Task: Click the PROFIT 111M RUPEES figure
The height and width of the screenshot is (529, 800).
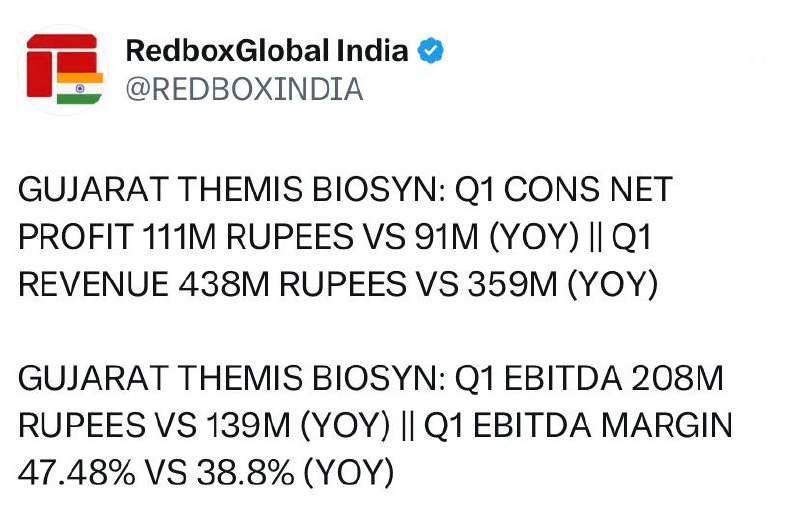Action: (x=186, y=237)
